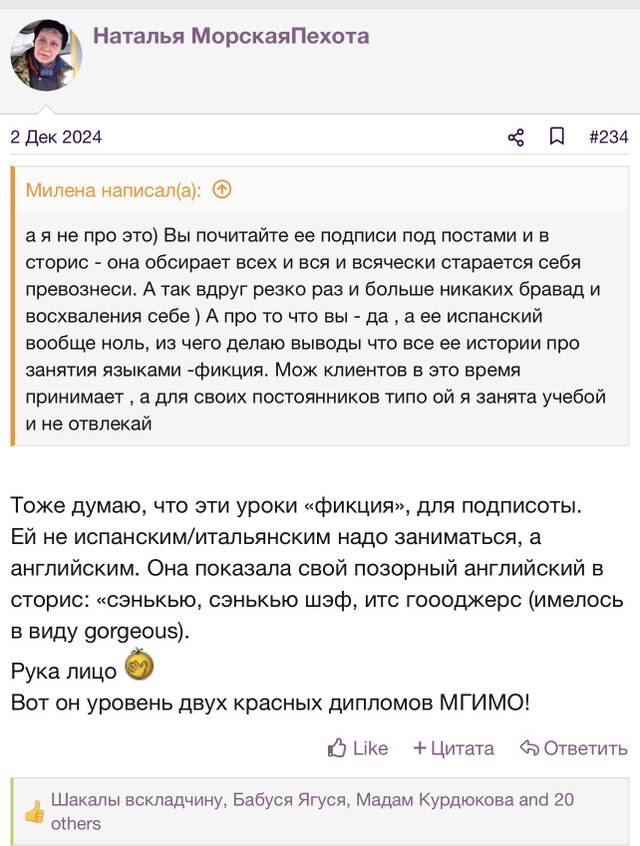Open the Наталья МорскаяПехота username link
Image resolution: width=640 pixels, height=846 pixels.
(x=231, y=36)
